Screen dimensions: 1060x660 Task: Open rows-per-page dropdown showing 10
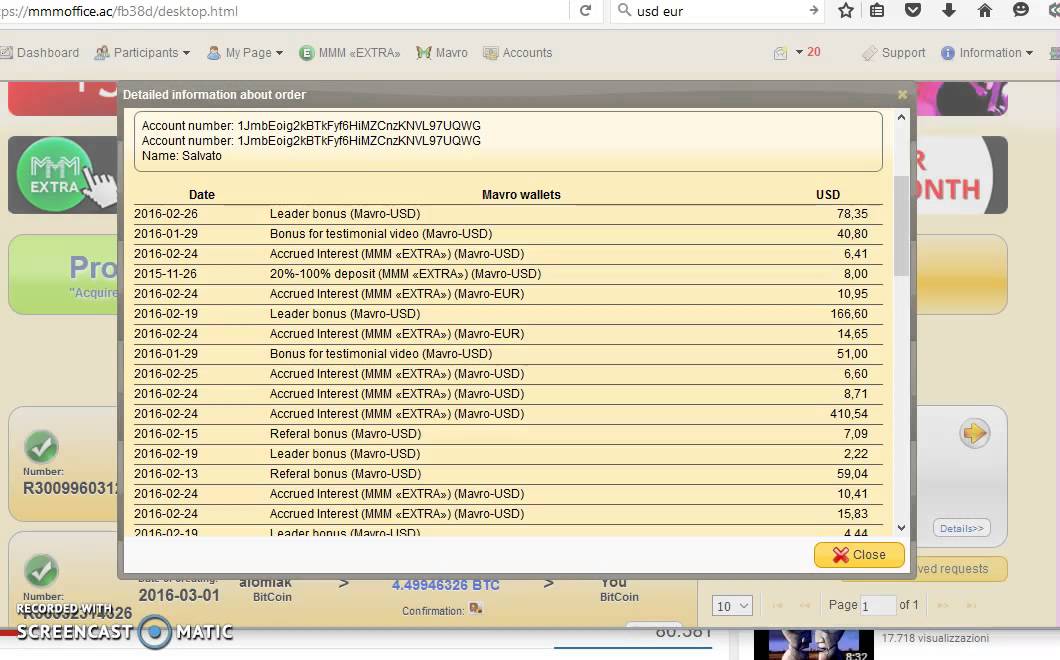coord(732,606)
